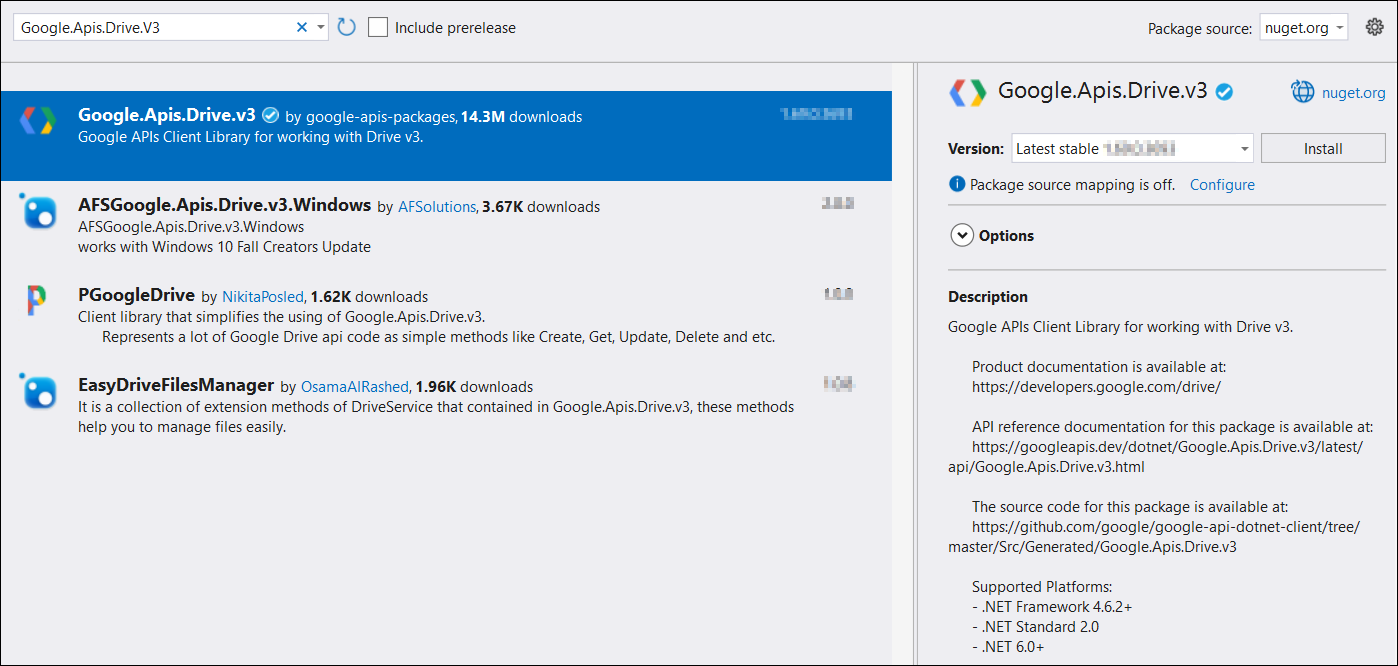Select the PGoogleDrive package
Image resolution: width=1398 pixels, height=666 pixels.
(x=446, y=316)
